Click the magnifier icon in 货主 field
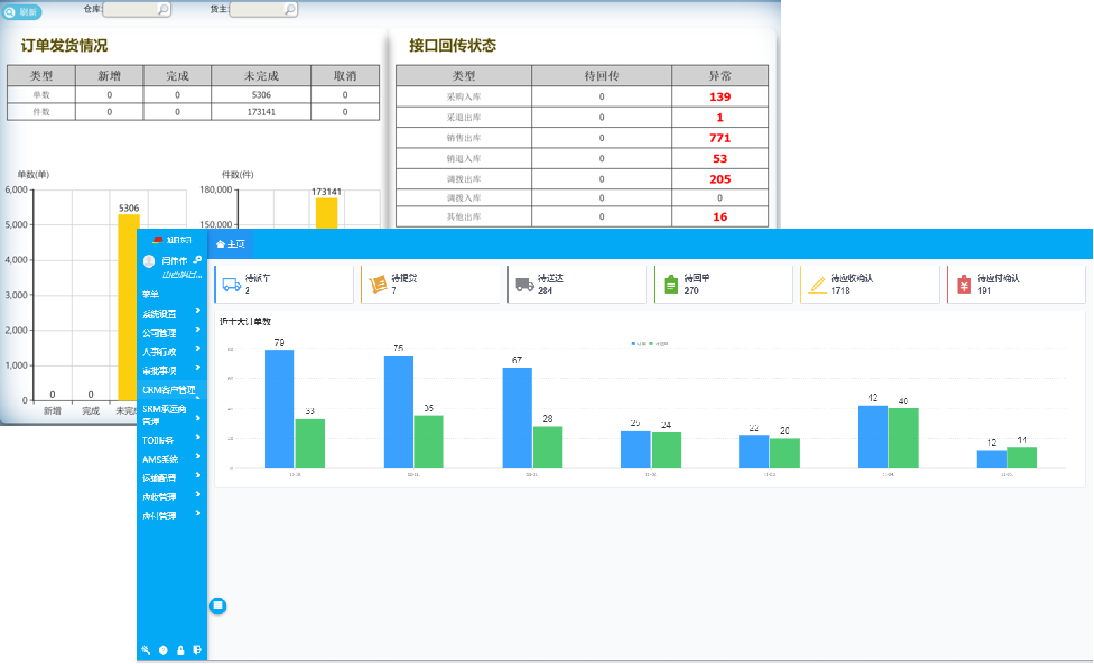Screen dimensions: 1094x664 [x=291, y=9]
